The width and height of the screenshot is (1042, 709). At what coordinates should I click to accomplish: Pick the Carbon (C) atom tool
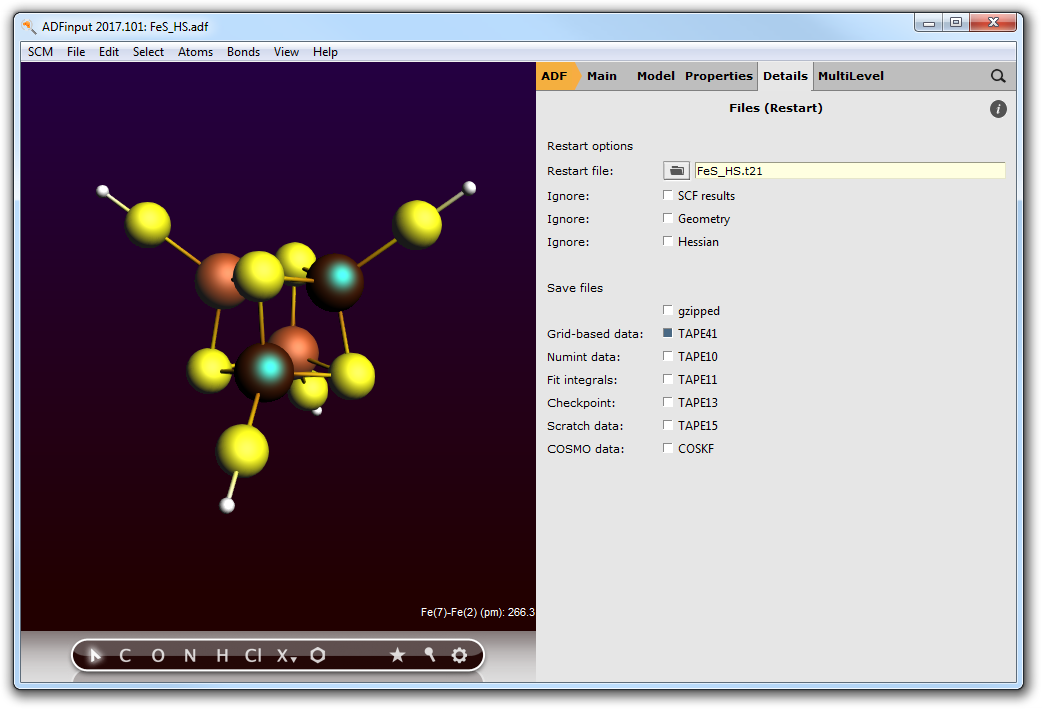[x=125, y=656]
